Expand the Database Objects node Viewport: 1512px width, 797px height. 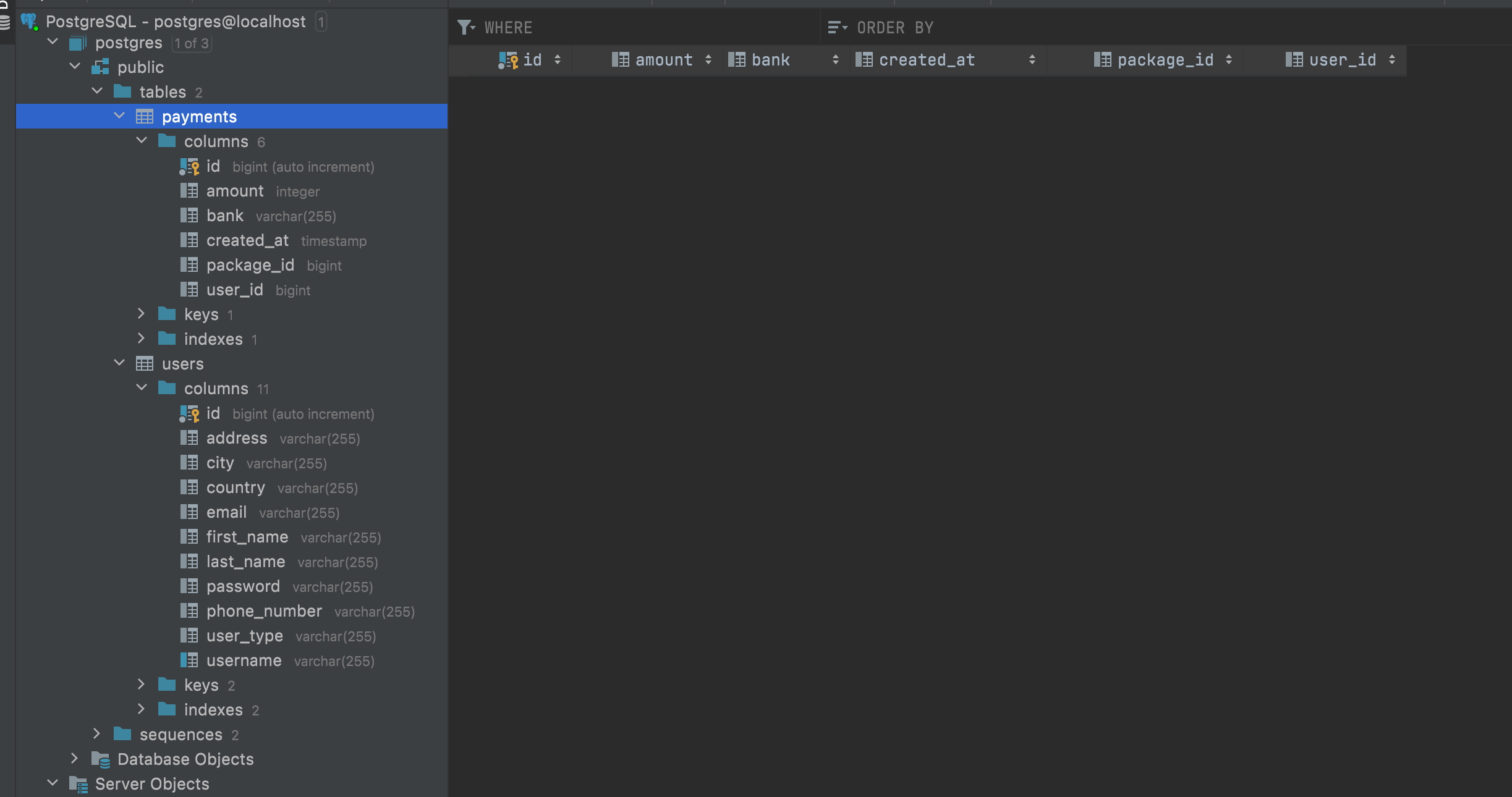[74, 759]
